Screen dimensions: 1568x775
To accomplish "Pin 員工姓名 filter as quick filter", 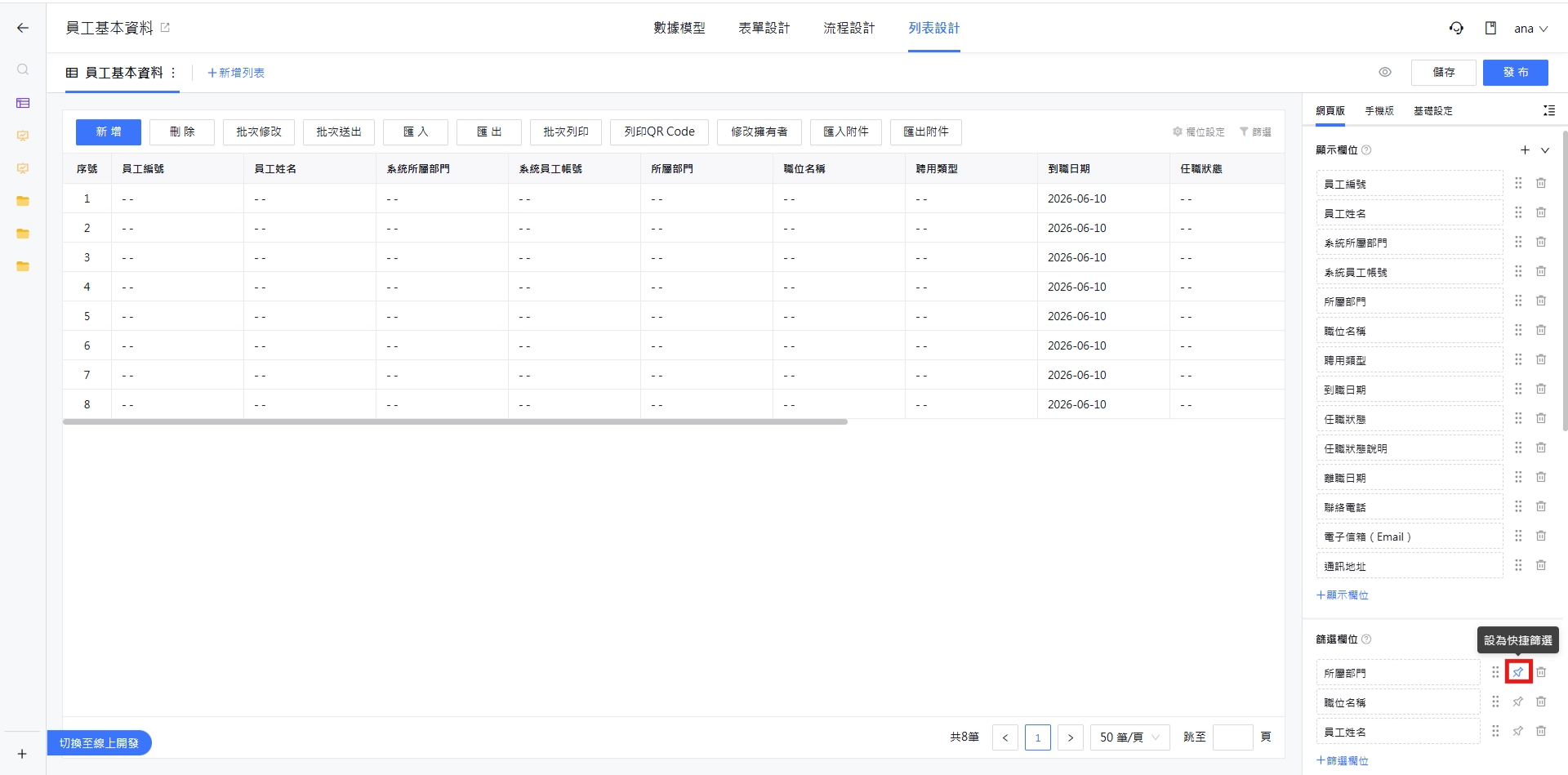I will click(x=1518, y=731).
